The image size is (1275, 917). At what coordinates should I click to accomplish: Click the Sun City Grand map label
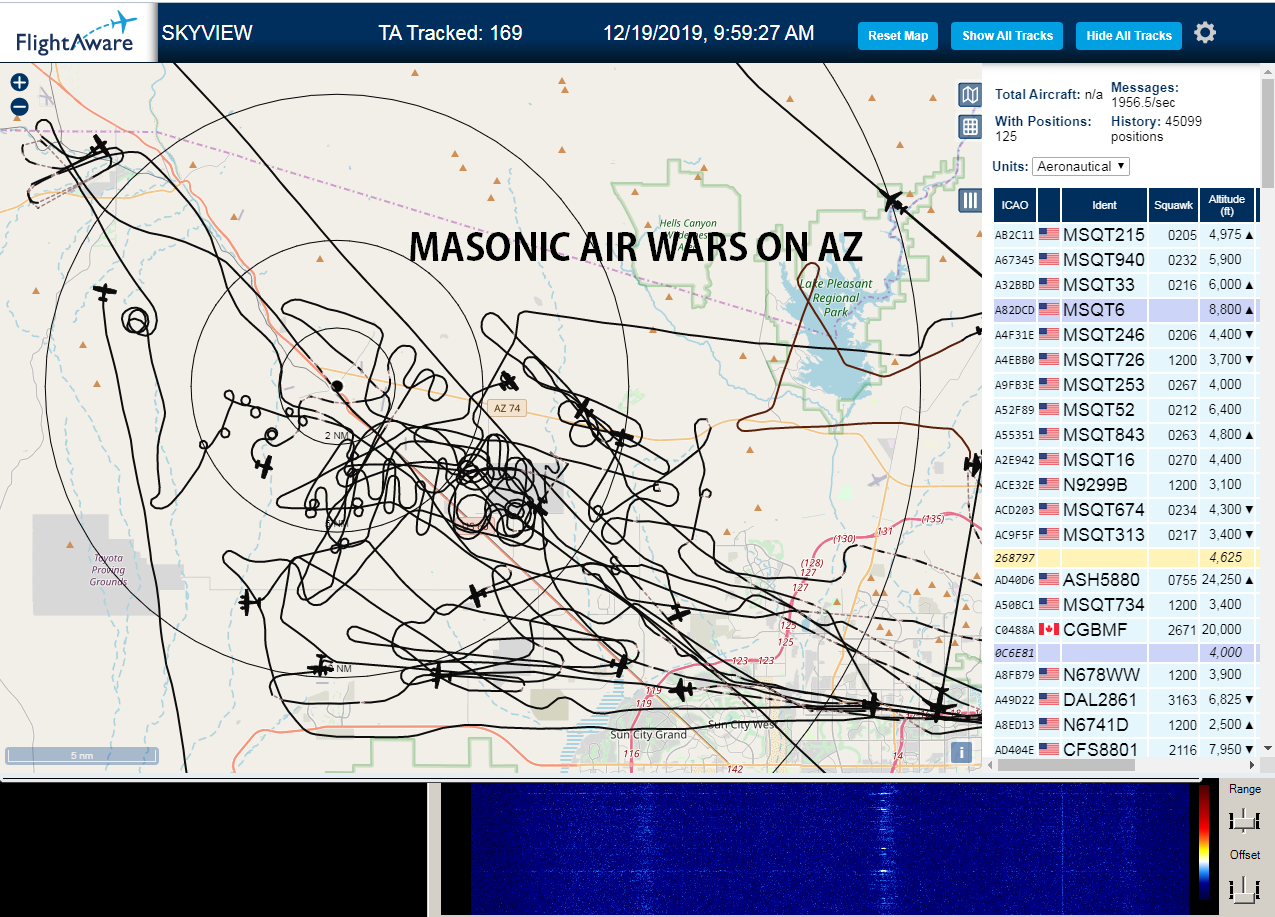tap(648, 735)
